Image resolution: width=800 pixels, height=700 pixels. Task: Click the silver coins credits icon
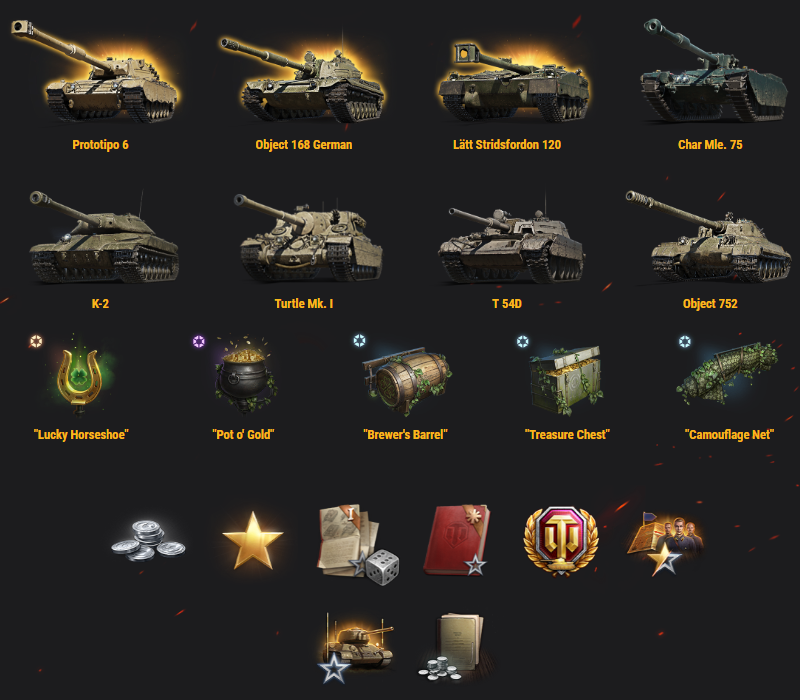[148, 540]
